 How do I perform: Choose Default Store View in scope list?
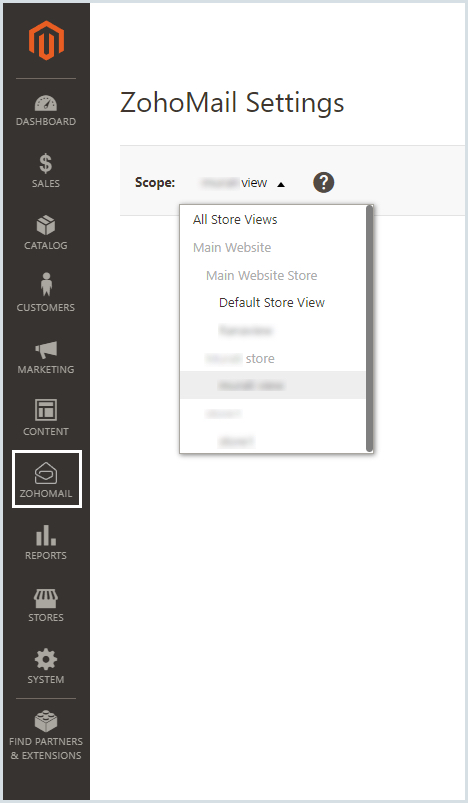272,303
